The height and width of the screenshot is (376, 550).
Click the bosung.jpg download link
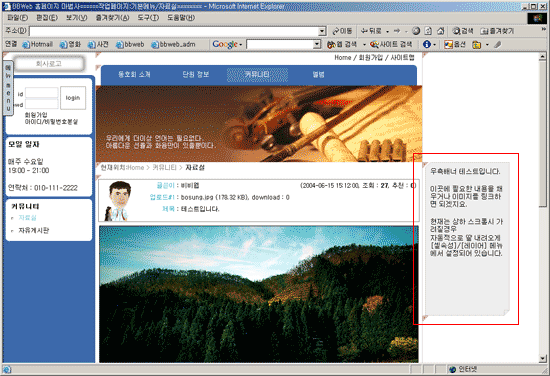[196, 197]
